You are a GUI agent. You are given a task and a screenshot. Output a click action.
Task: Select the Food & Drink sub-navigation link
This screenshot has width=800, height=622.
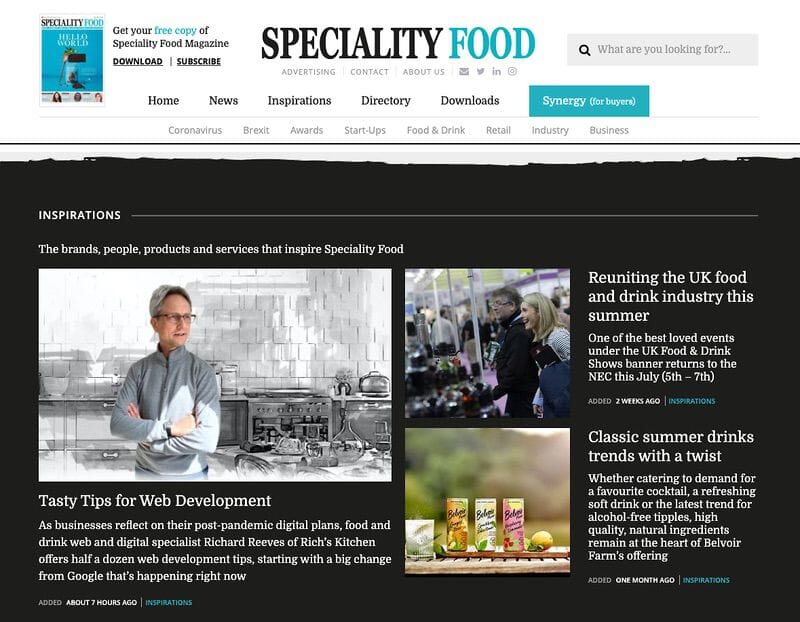coord(436,130)
